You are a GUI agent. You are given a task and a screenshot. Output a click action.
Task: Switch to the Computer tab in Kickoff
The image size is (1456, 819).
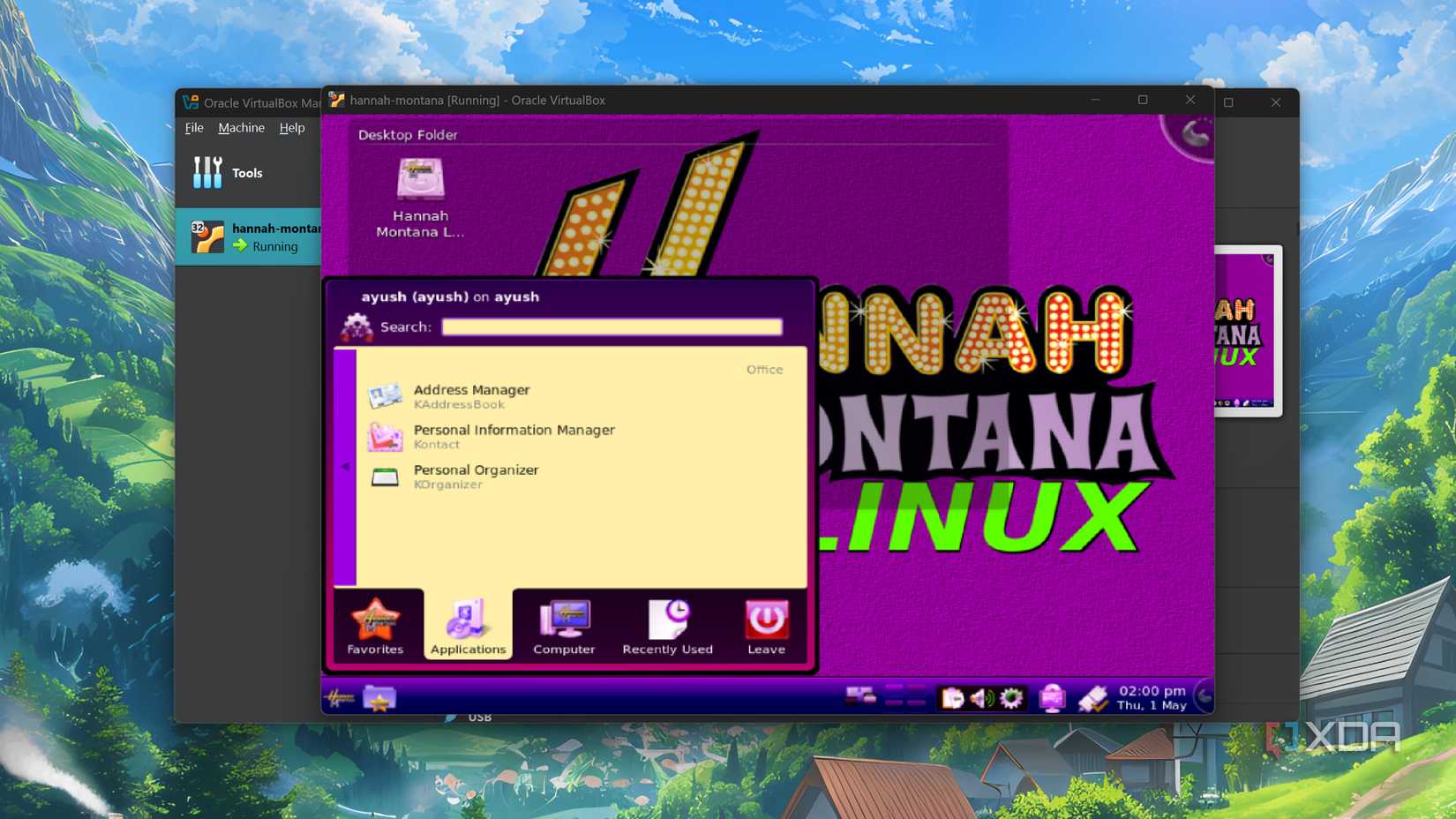point(564,625)
